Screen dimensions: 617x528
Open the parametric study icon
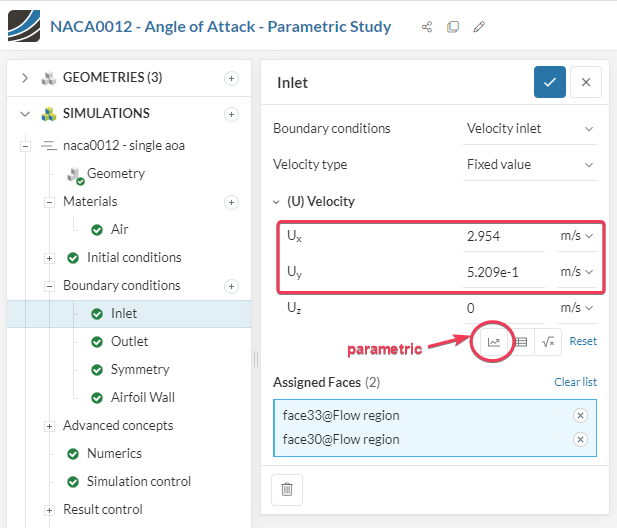(x=494, y=342)
